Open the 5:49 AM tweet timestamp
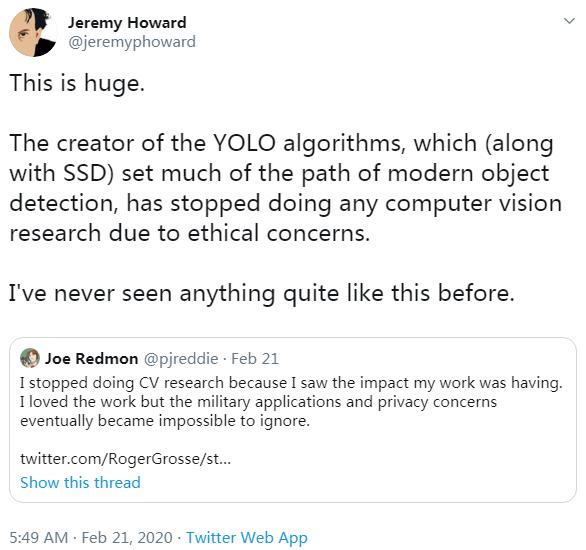Screen dimensions: 586x550 tap(38, 538)
